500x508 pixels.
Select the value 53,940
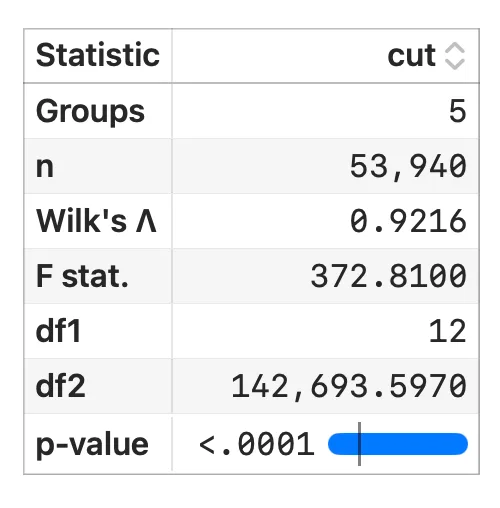pos(408,167)
